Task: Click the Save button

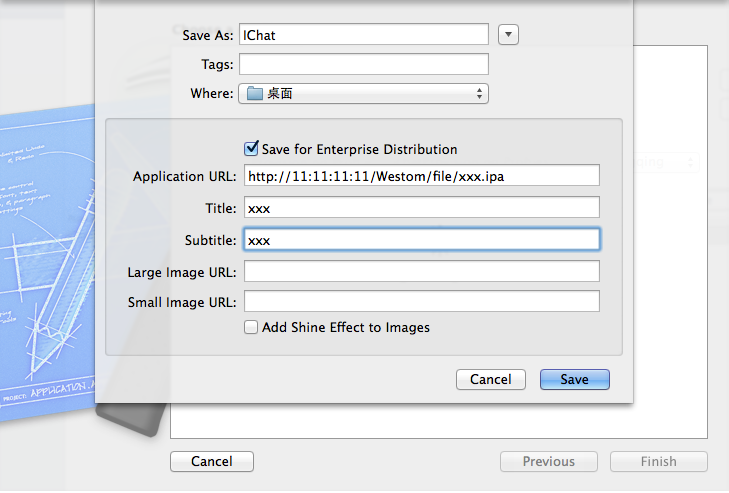Action: [x=574, y=379]
